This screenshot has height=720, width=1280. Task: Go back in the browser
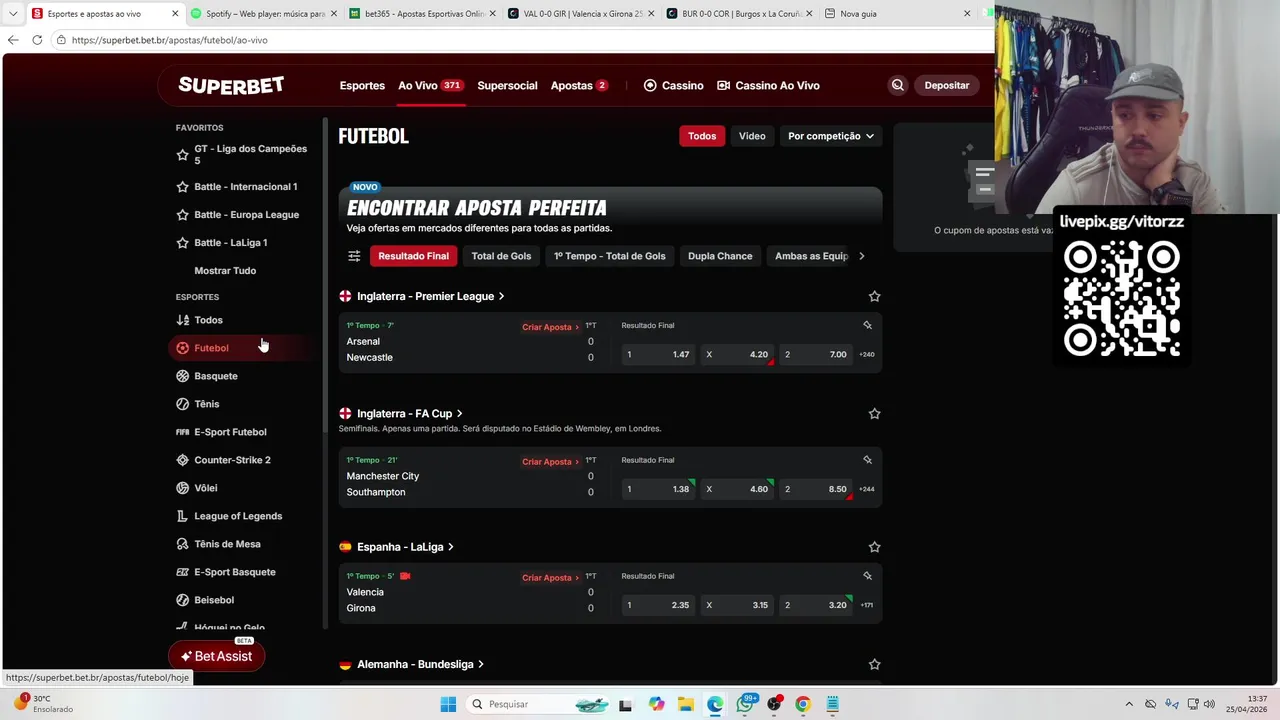[x=12, y=40]
